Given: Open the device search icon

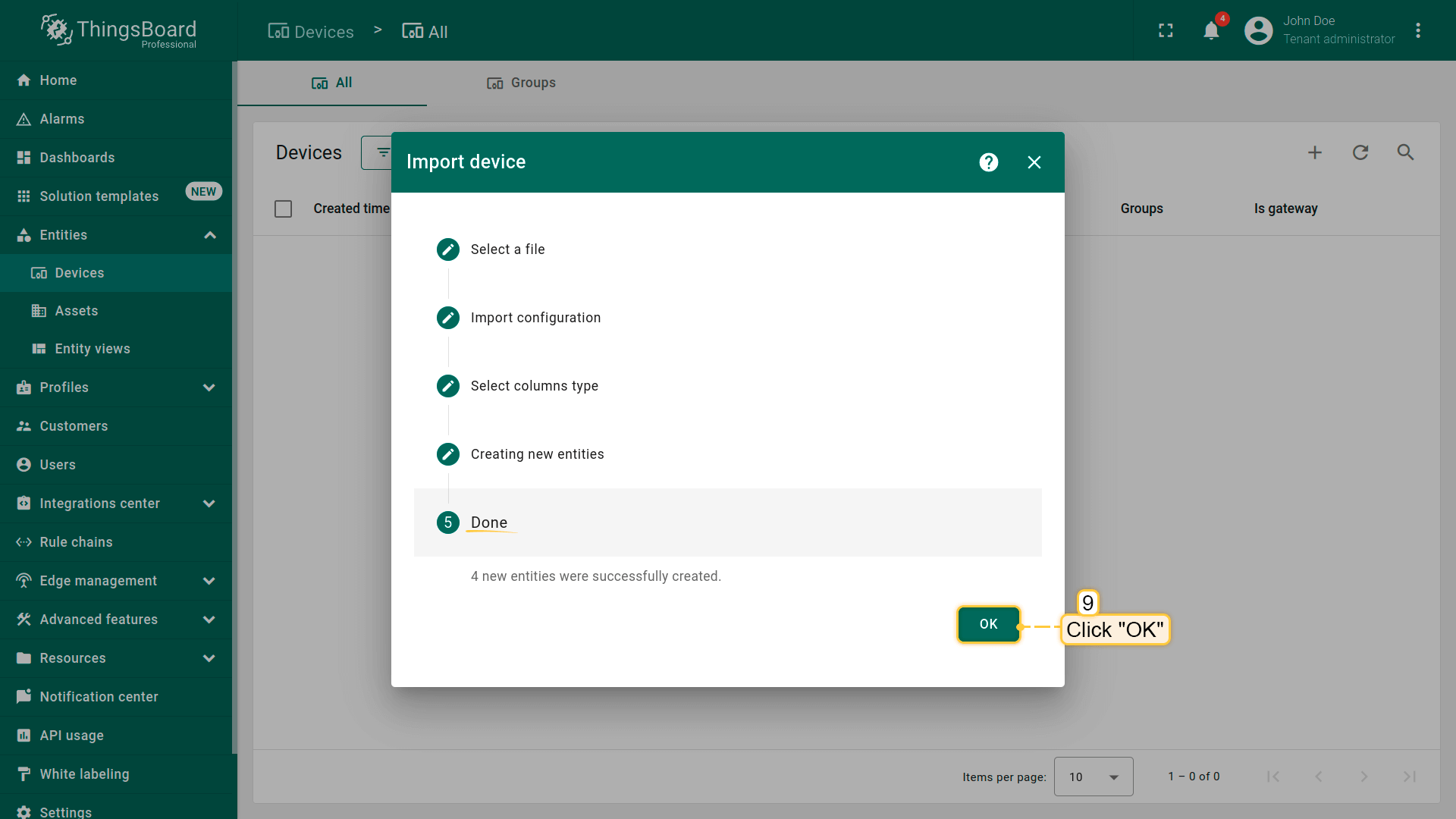Looking at the screenshot, I should tap(1405, 152).
